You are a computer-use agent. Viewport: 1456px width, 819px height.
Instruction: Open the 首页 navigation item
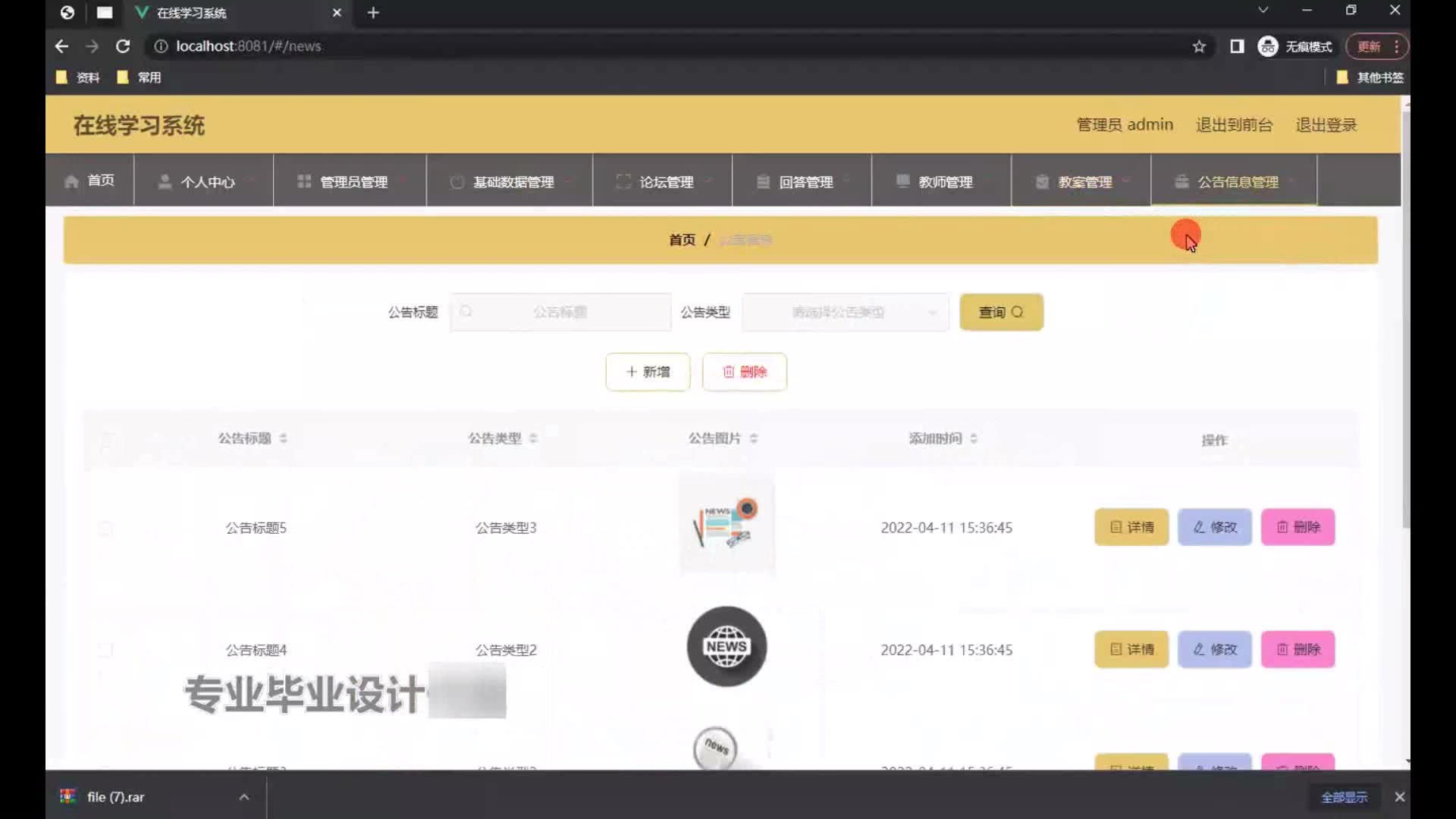(89, 180)
